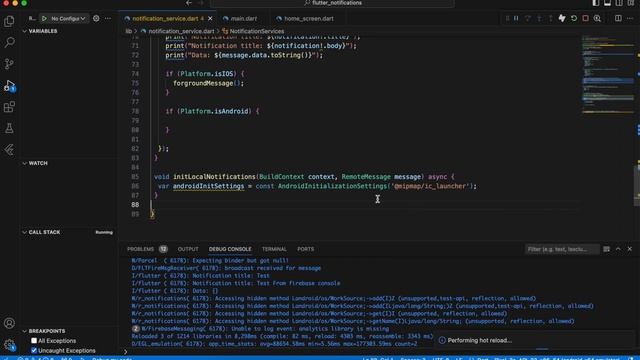Clear console with the list icon
This screenshot has width=640, height=360.
click(607, 249)
